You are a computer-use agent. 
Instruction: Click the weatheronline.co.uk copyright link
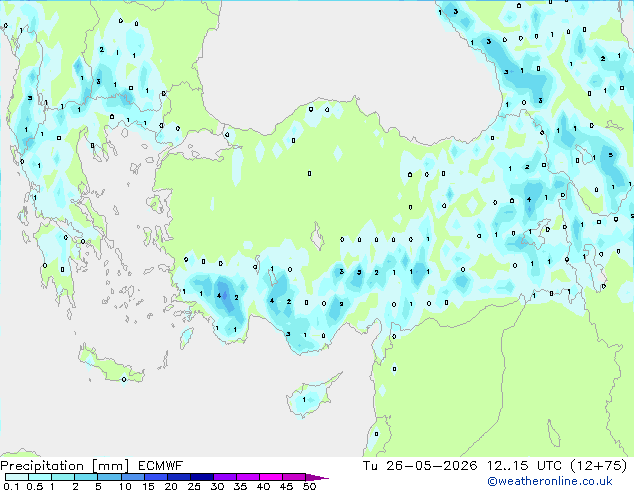549,481
